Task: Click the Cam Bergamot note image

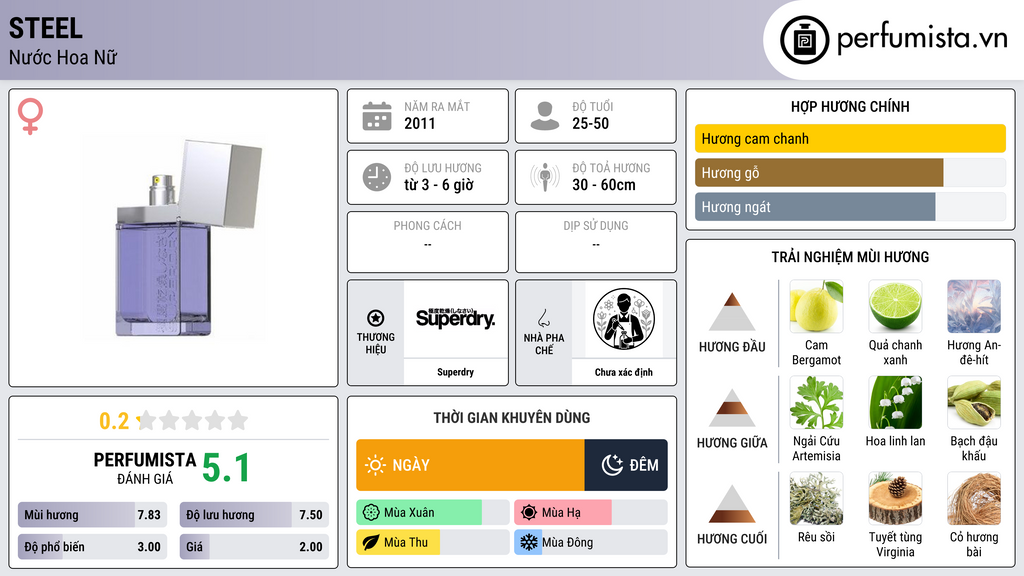Action: 816,307
